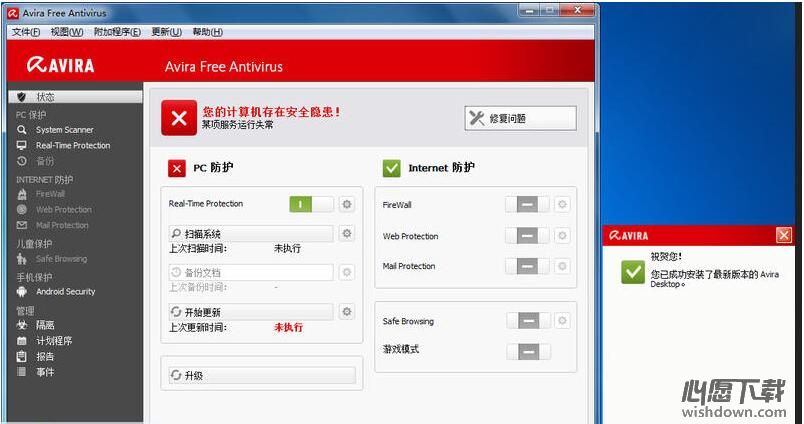Open Real-Time Protection settings gear
This screenshot has width=804, height=424.
coord(347,204)
